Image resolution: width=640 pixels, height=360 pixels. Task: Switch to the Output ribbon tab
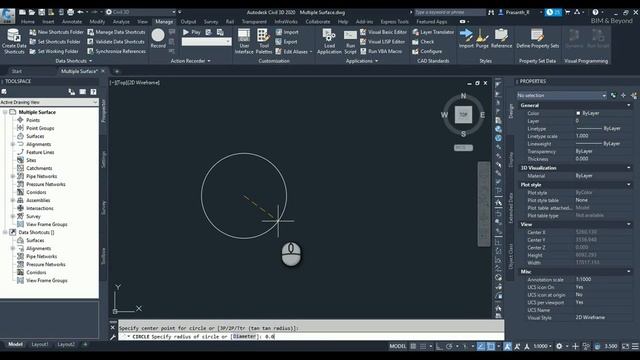(x=188, y=22)
